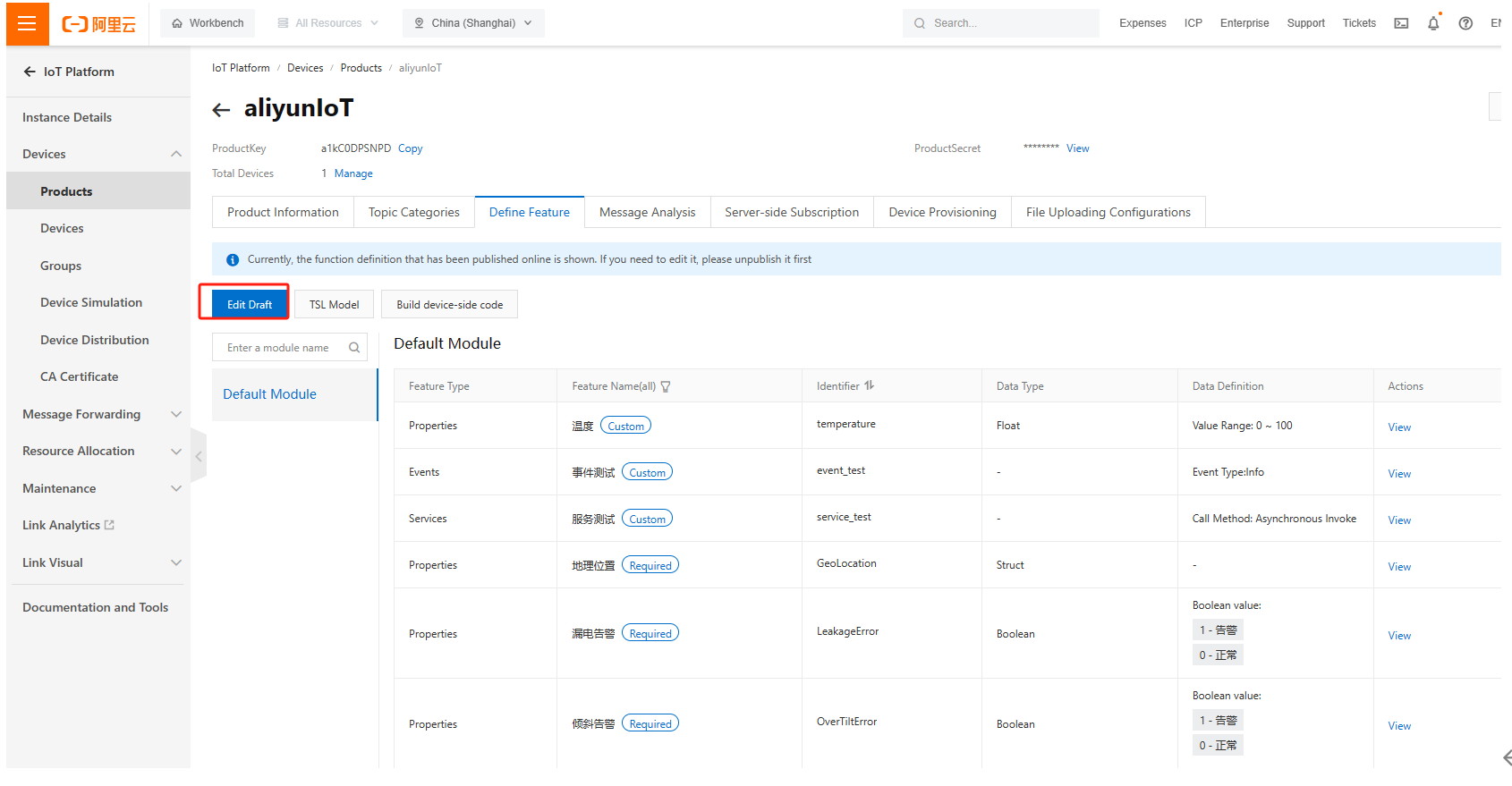The height and width of the screenshot is (786, 1512).
Task: Click the search icon in module name box
Action: [x=354, y=348]
